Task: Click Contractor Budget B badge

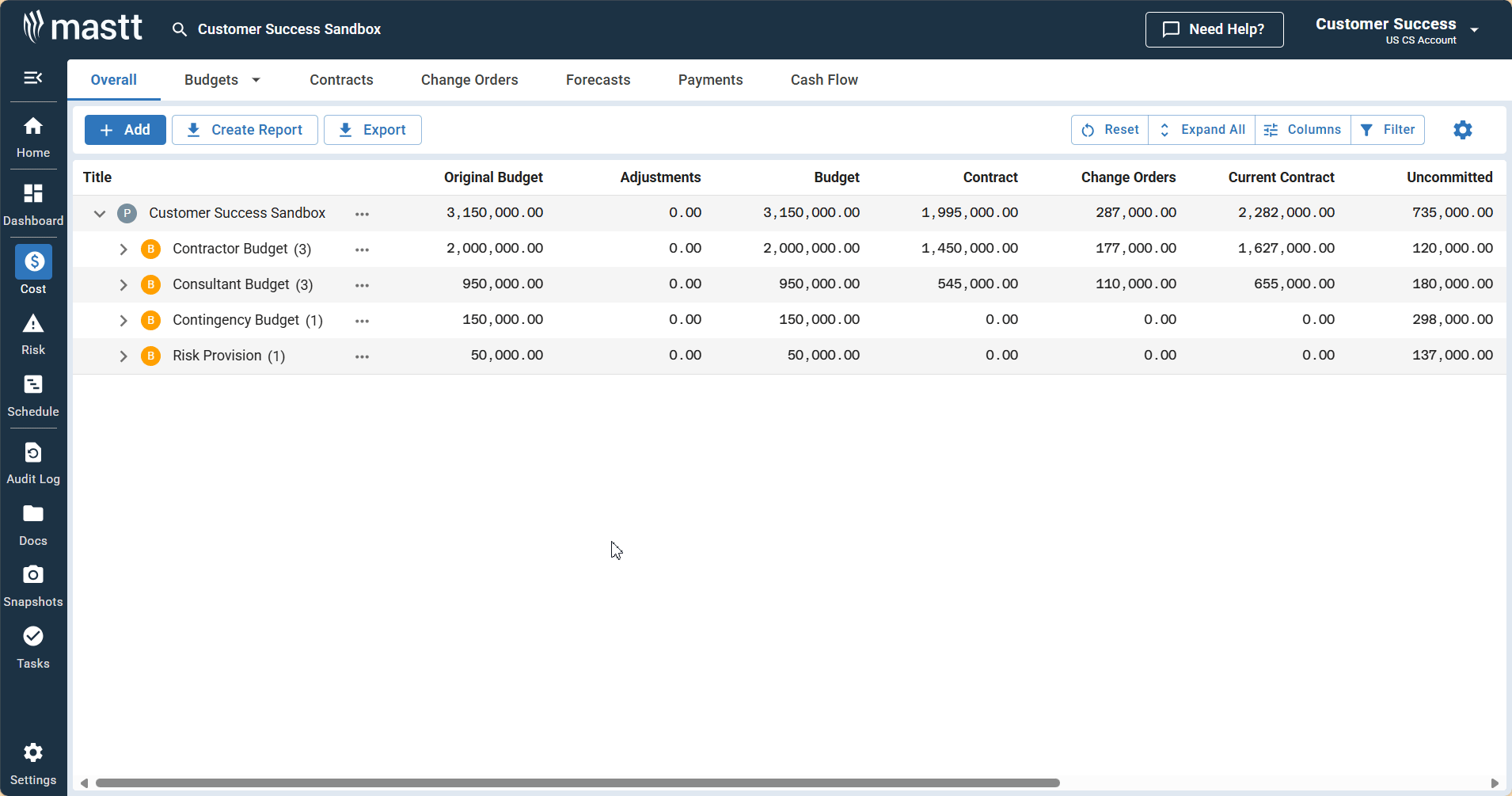Action: (x=151, y=249)
